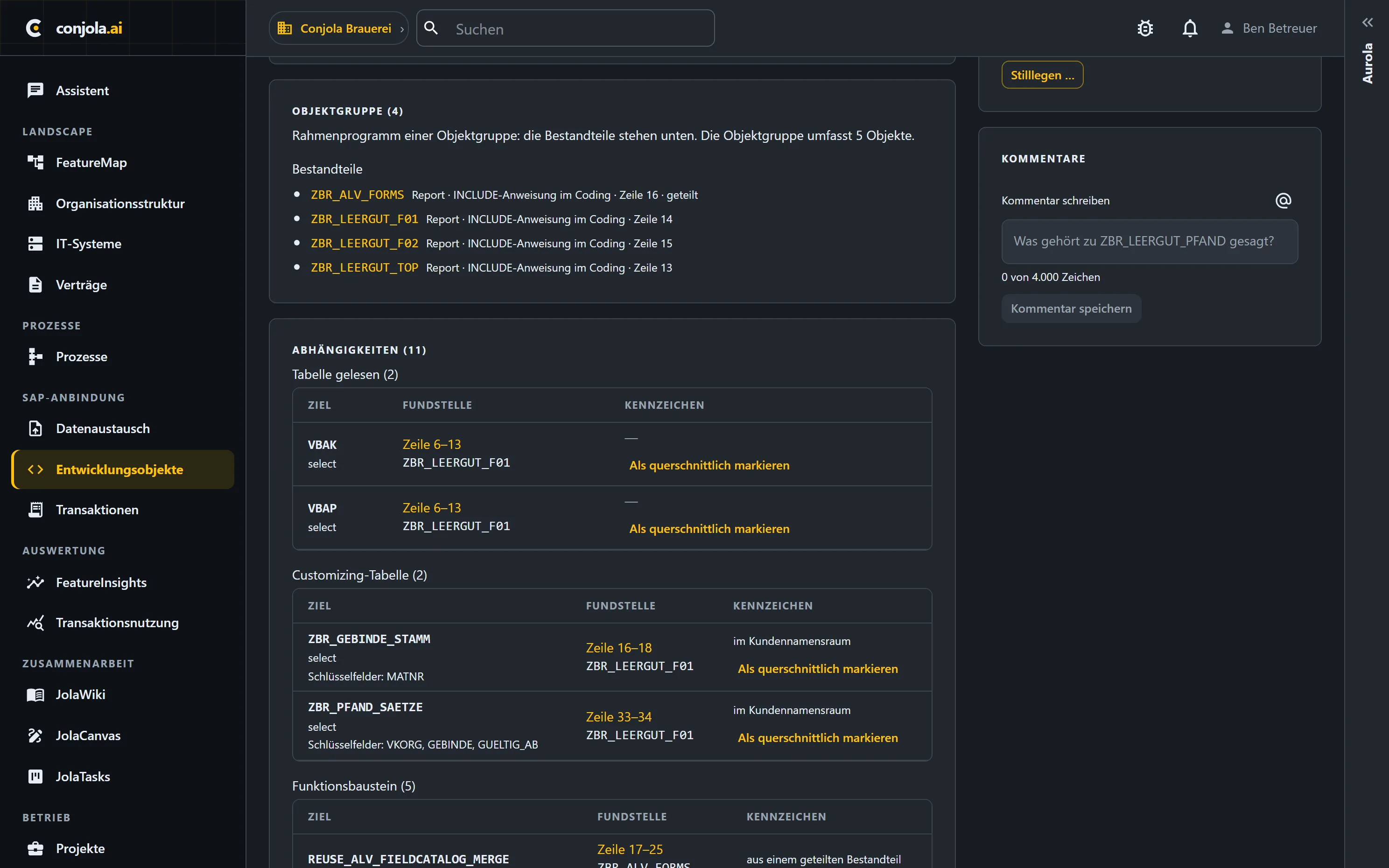Mark ZBR_GEBINDE_STAMM as querschnittlich
1389x868 pixels.
pos(817,668)
